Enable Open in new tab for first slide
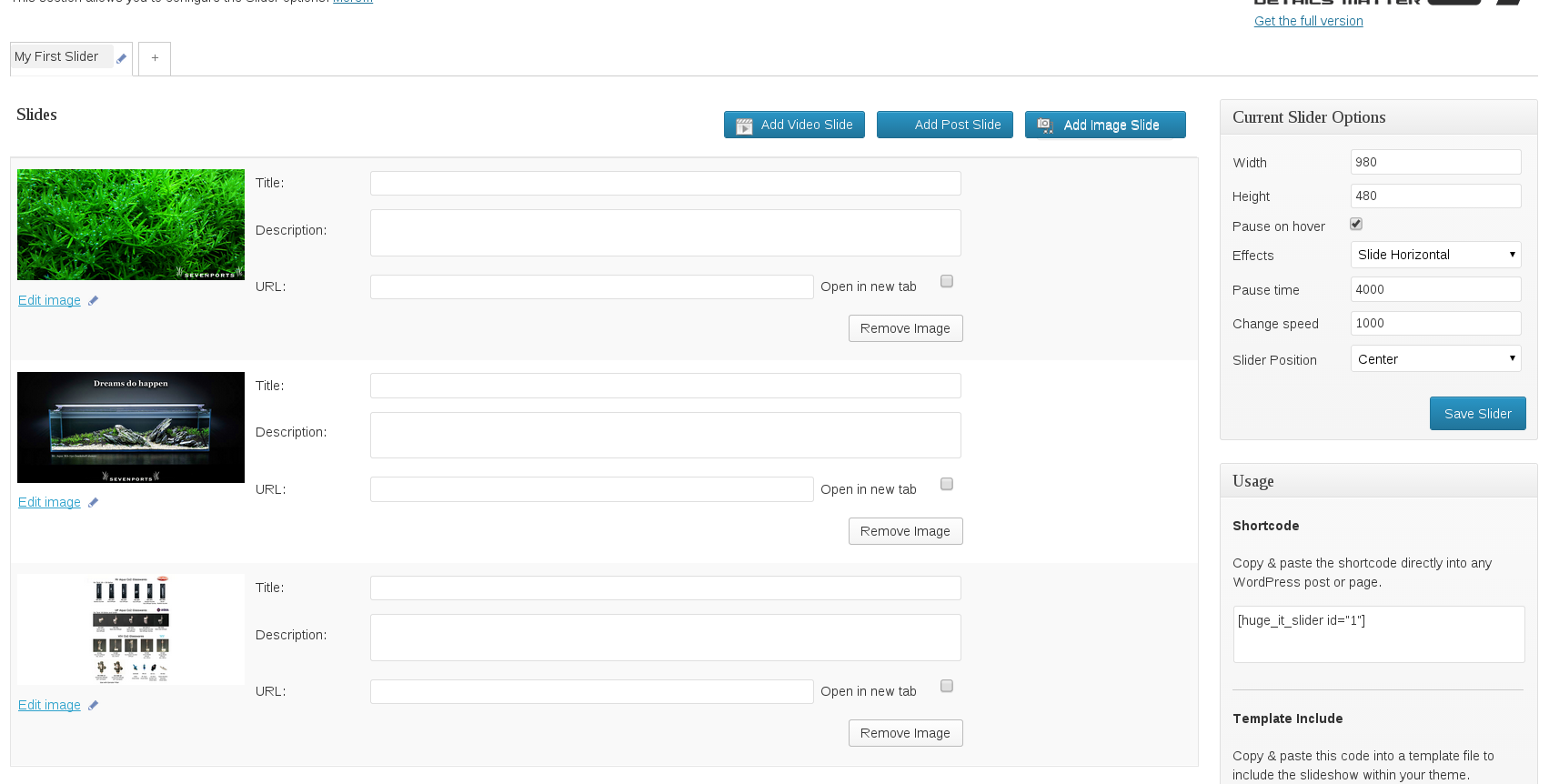The image size is (1549, 784). pyautogui.click(x=947, y=282)
